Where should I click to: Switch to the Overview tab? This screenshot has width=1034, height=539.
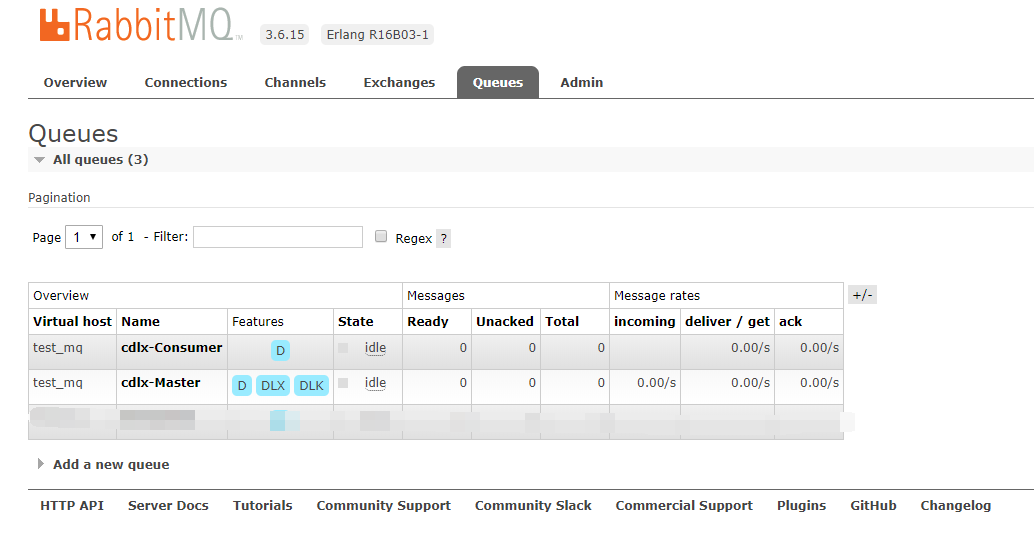tap(75, 82)
